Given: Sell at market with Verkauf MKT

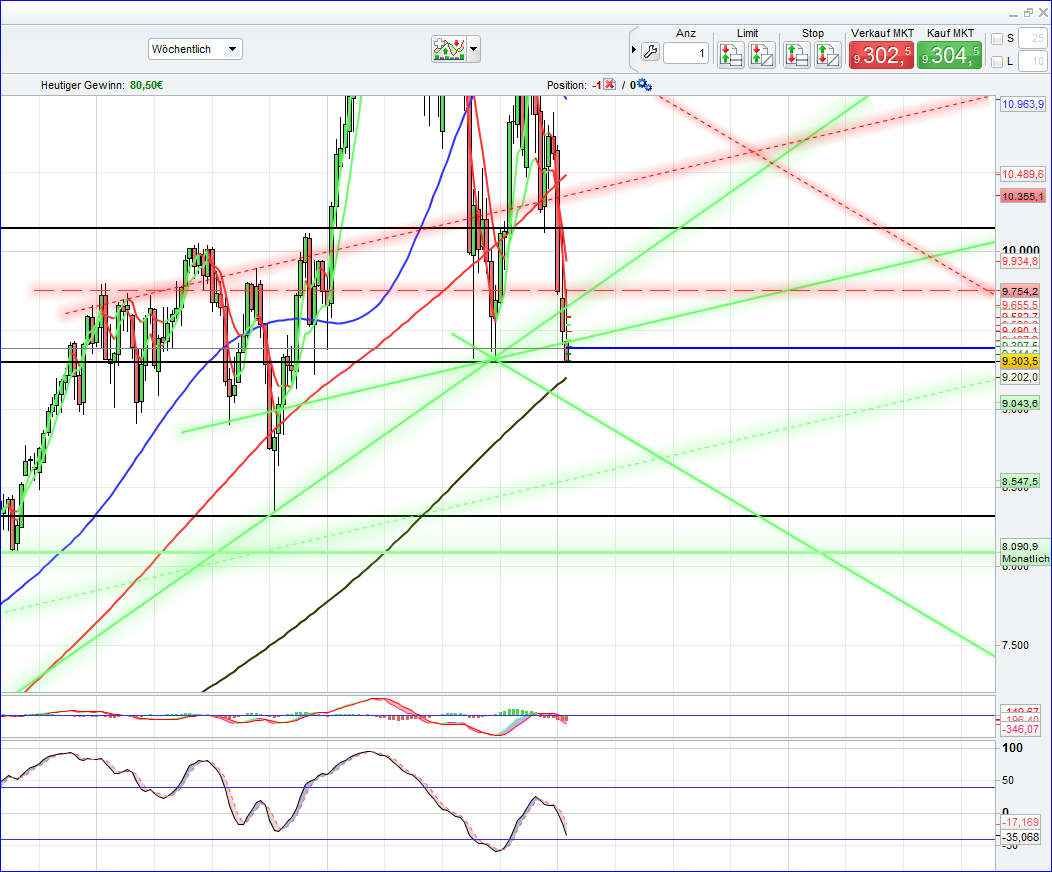Looking at the screenshot, I should tap(881, 54).
